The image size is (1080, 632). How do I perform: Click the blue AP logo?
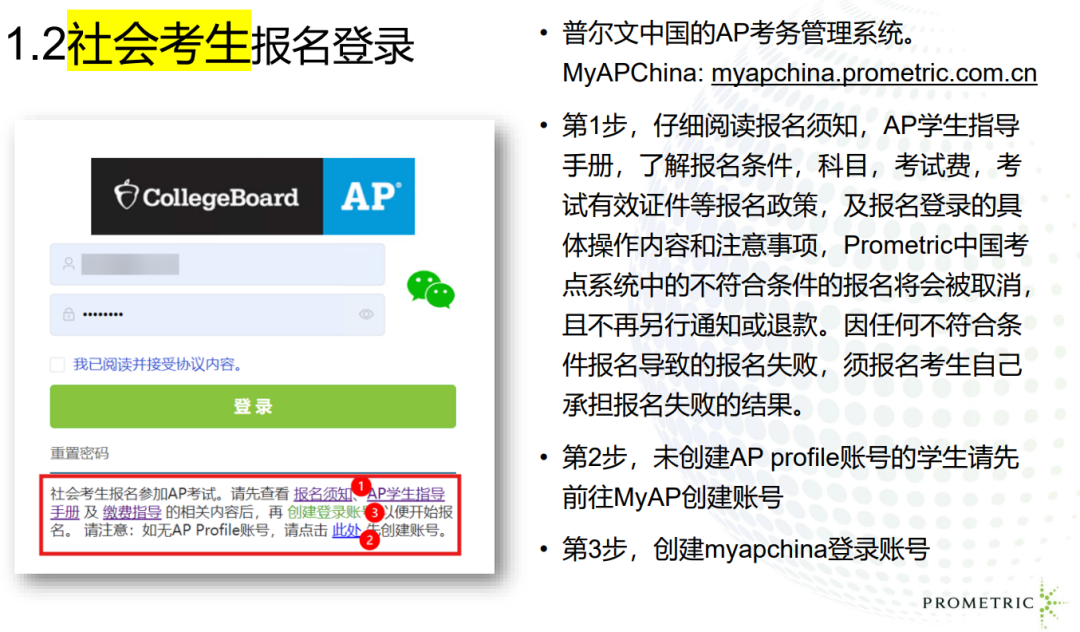(369, 196)
